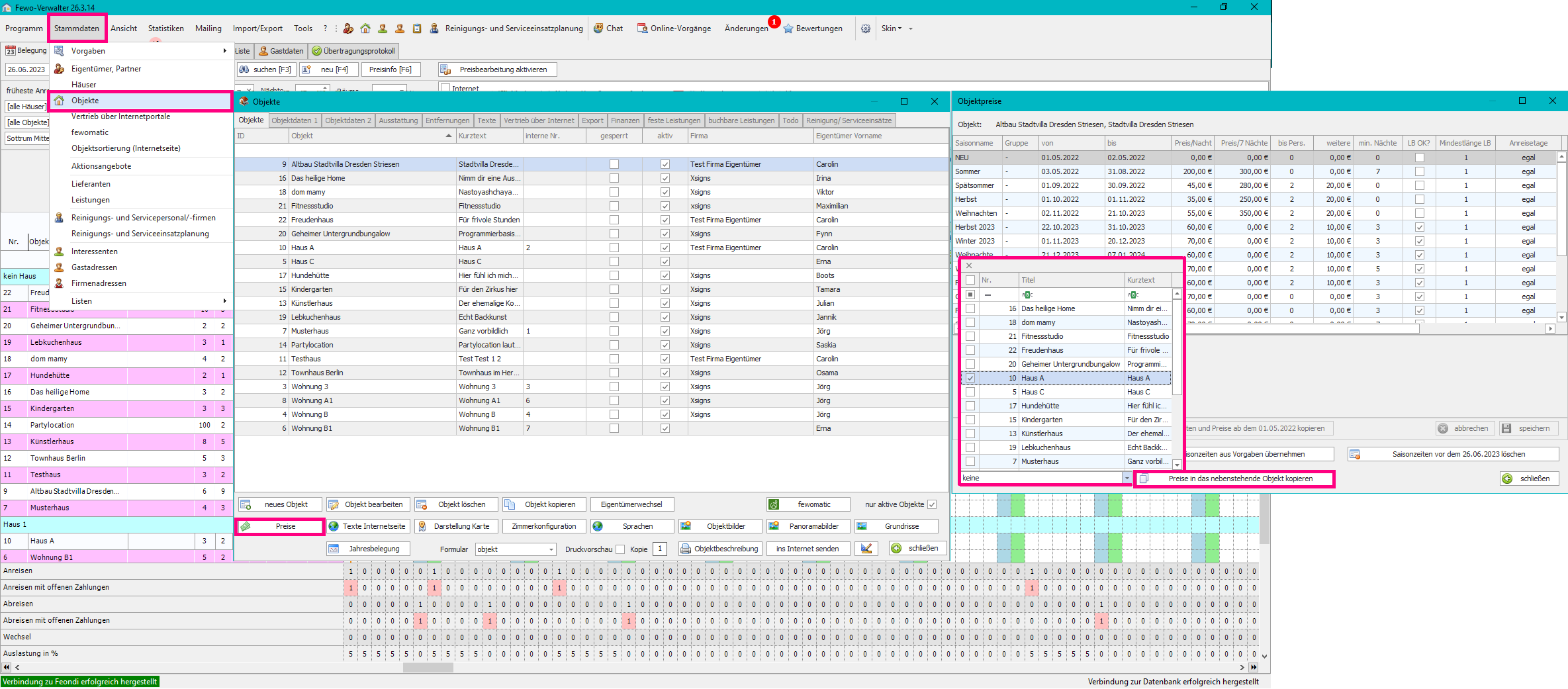Click Saisonzeiten vor dem 26.06.2023 löschen
1568x689 pixels.
[x=1453, y=454]
